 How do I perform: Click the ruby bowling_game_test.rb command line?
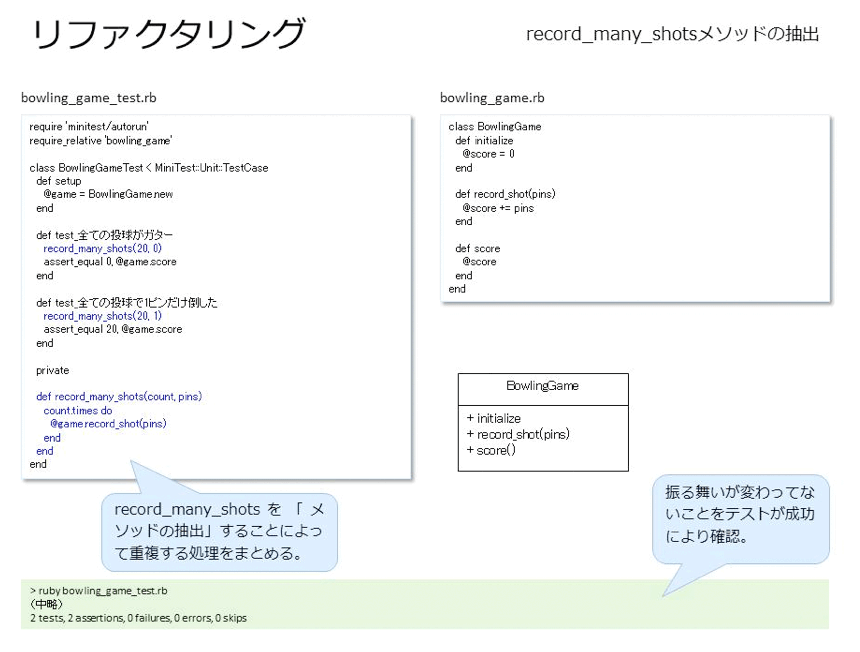click(x=99, y=591)
